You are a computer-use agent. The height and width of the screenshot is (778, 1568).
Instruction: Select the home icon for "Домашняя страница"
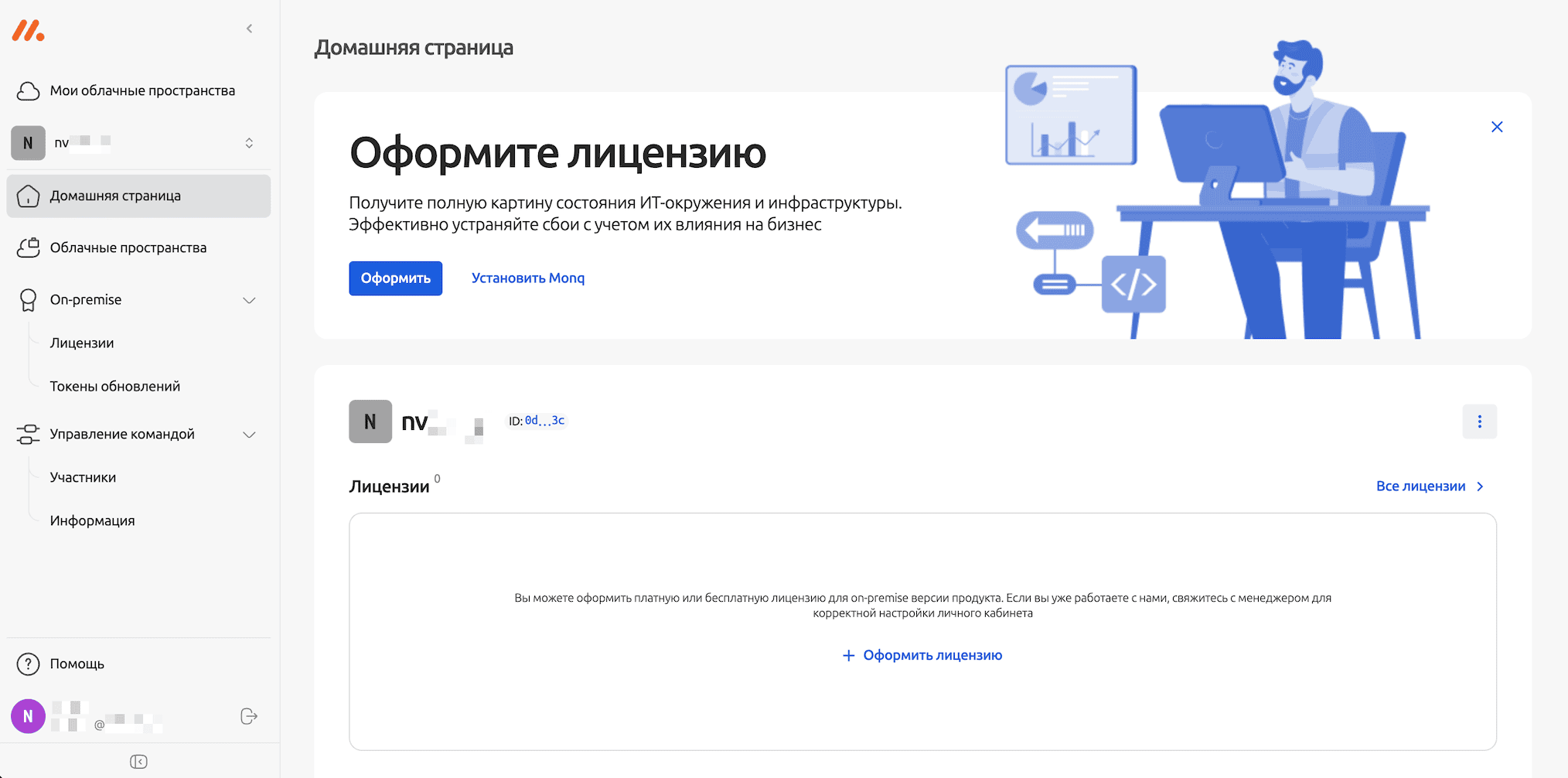pyautogui.click(x=28, y=196)
